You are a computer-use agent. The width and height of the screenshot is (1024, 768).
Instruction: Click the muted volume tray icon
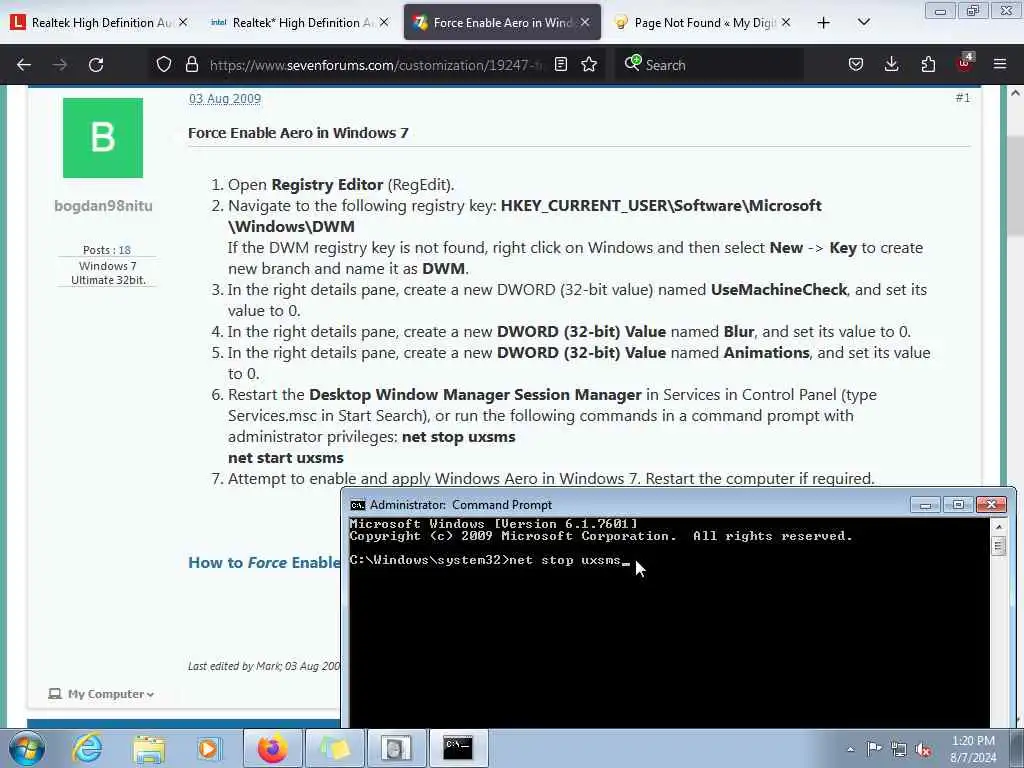point(923,749)
